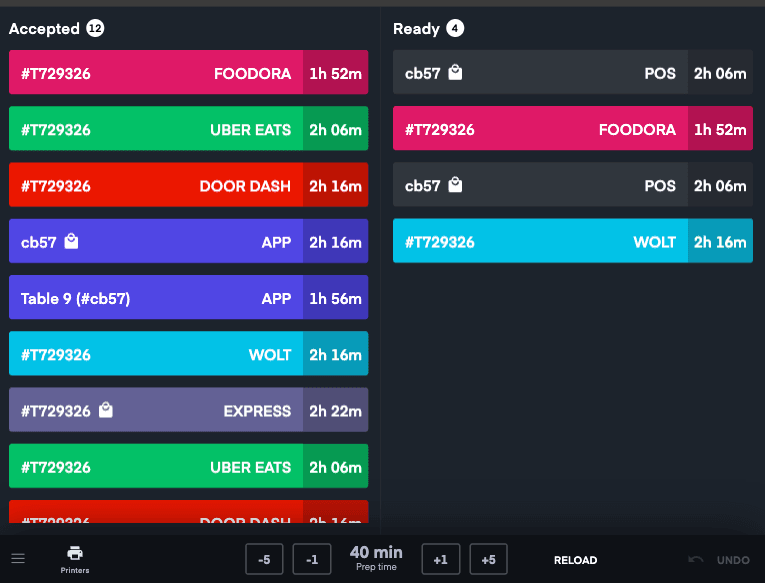Click the shopping bag icon on Express order

coord(106,410)
